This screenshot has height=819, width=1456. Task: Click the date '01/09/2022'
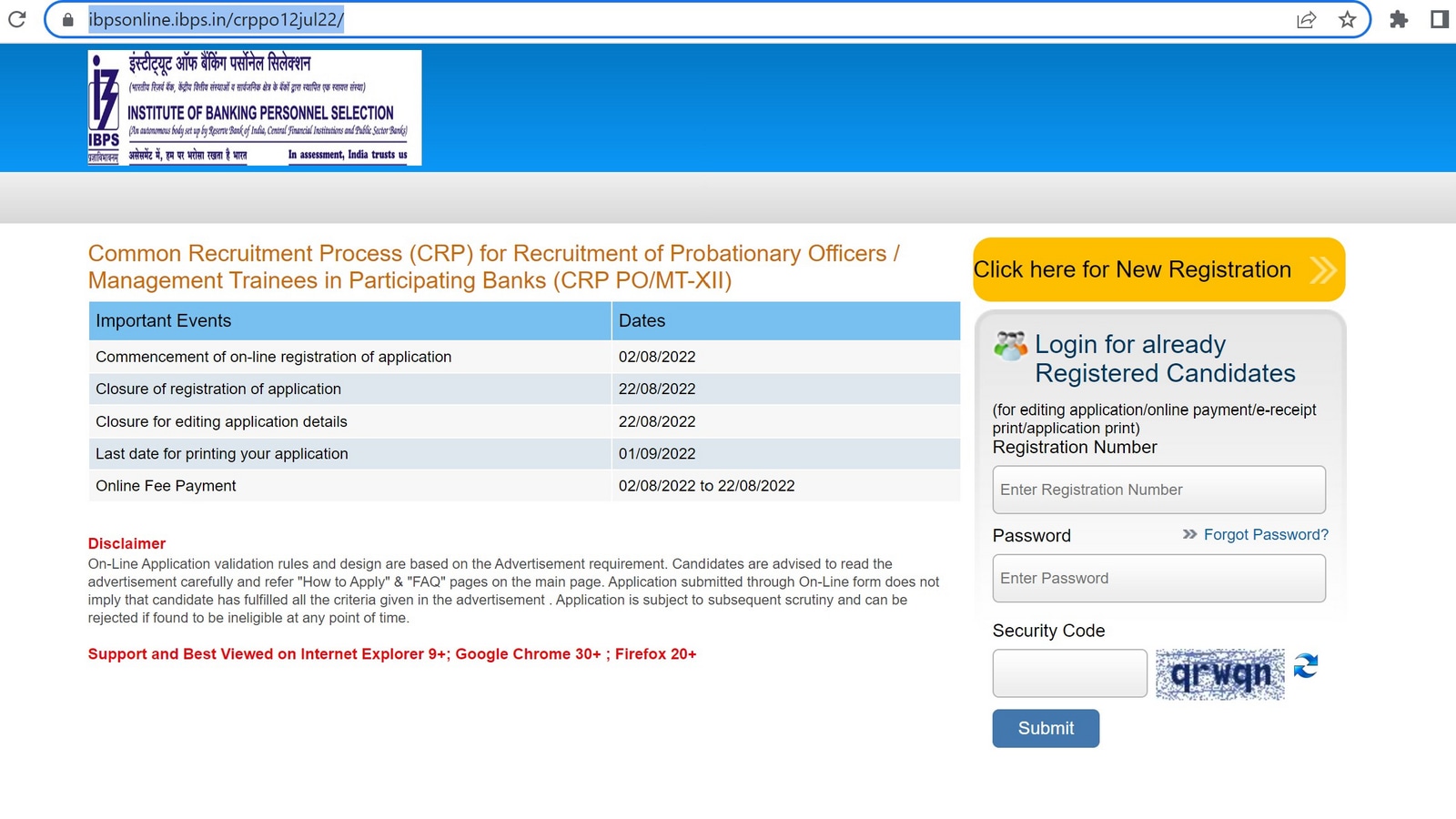[x=657, y=453]
